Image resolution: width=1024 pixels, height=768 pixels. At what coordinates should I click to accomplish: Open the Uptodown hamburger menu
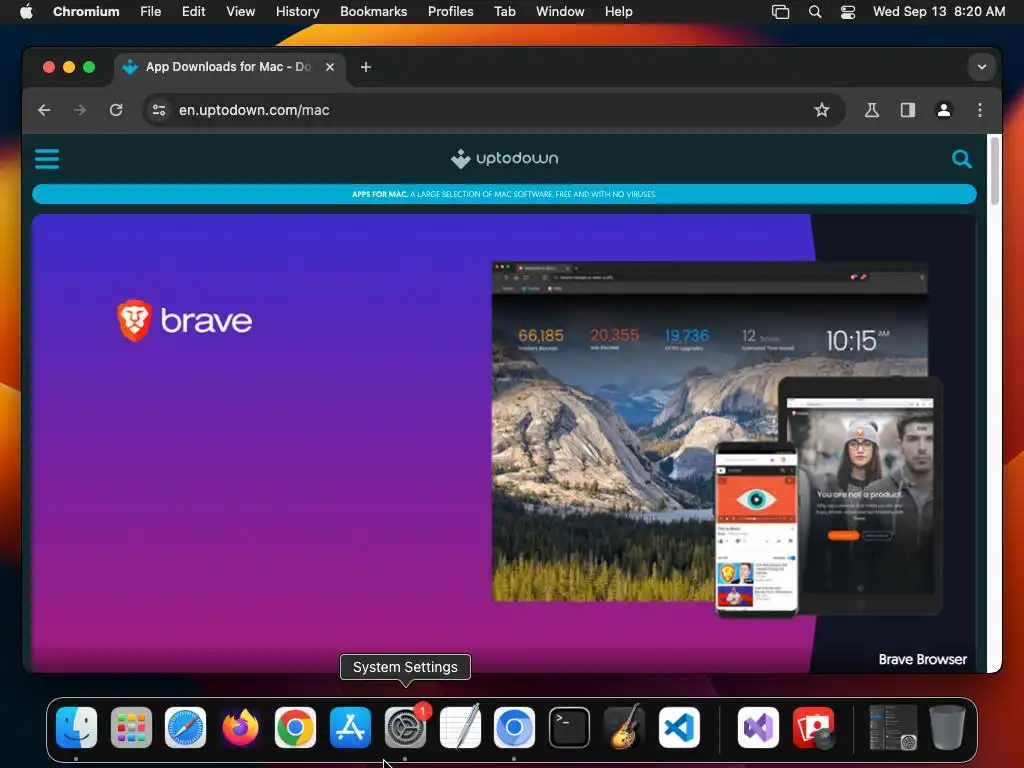click(46, 159)
